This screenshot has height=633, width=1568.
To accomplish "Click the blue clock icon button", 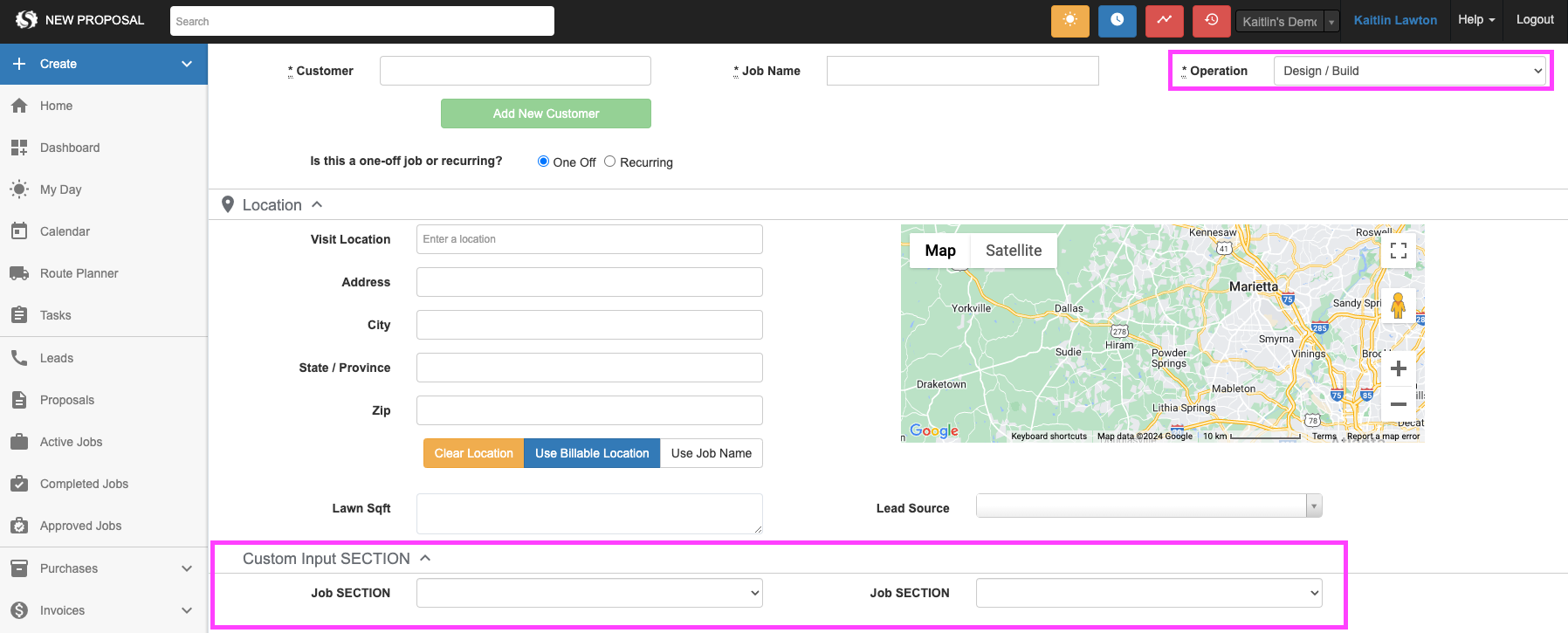I will tap(1117, 21).
